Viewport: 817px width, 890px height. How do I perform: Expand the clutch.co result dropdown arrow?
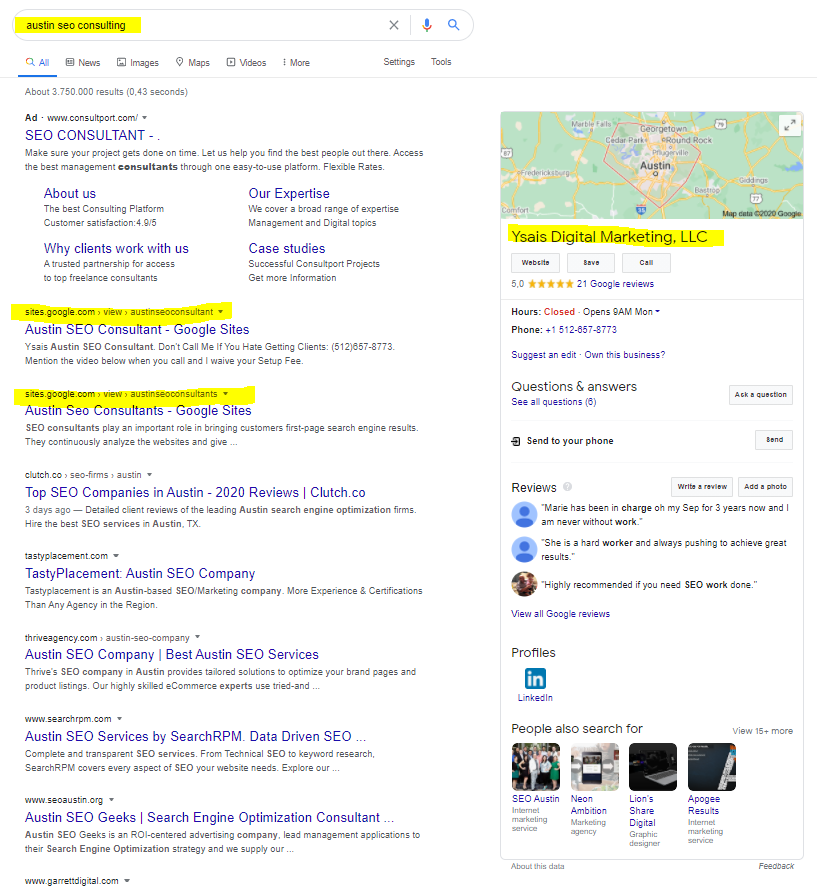[149, 475]
